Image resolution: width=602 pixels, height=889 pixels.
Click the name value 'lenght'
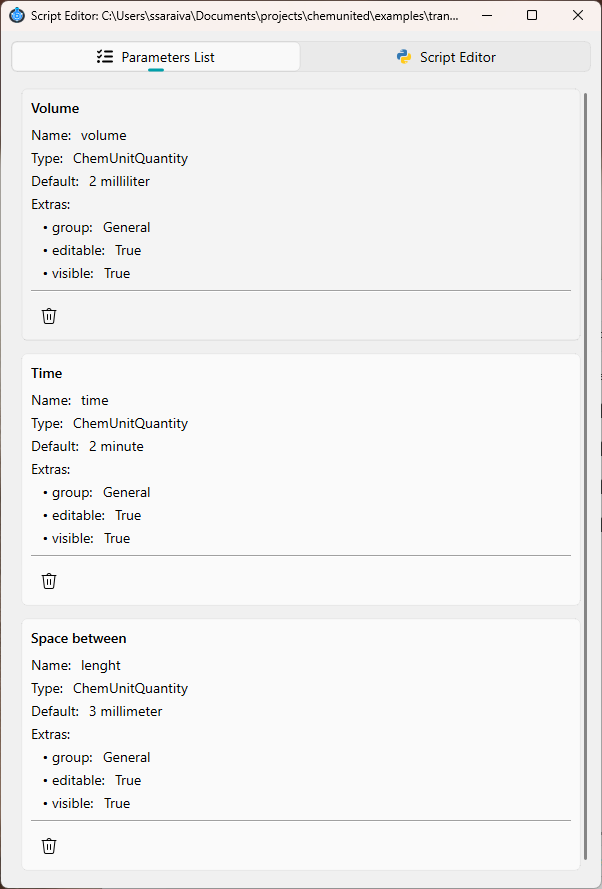101,665
